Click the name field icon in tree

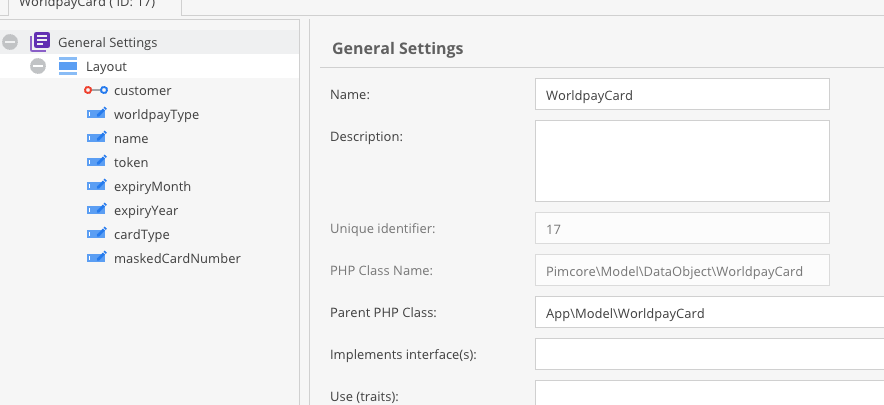(96, 138)
